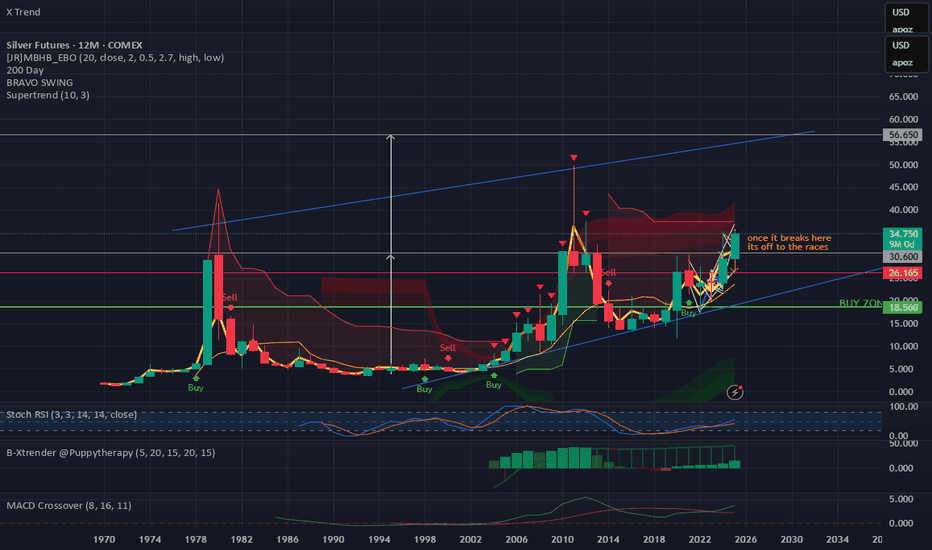
Task: Click the Sell signal marker near 2014
Action: 608,276
